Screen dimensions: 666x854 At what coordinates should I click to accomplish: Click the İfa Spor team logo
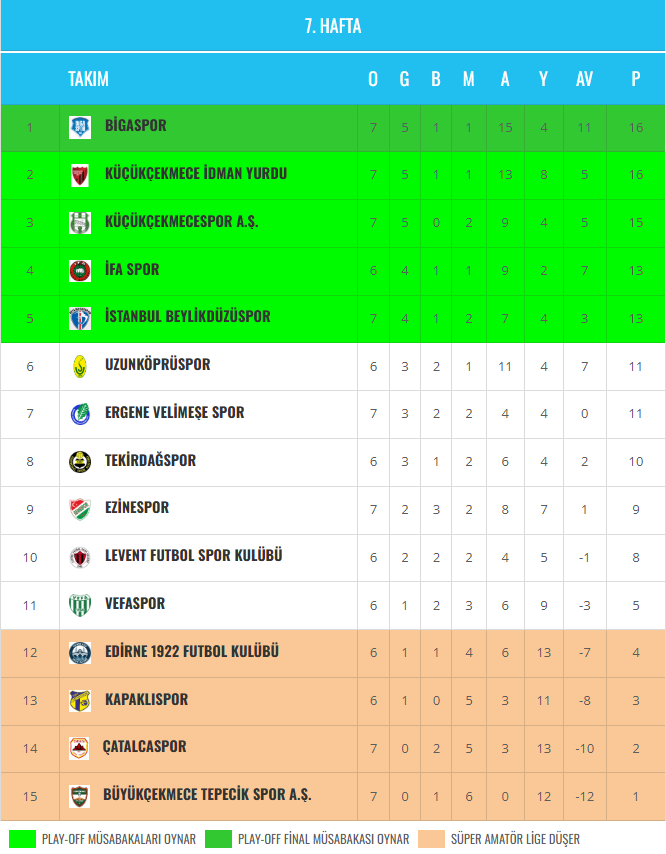tap(80, 270)
